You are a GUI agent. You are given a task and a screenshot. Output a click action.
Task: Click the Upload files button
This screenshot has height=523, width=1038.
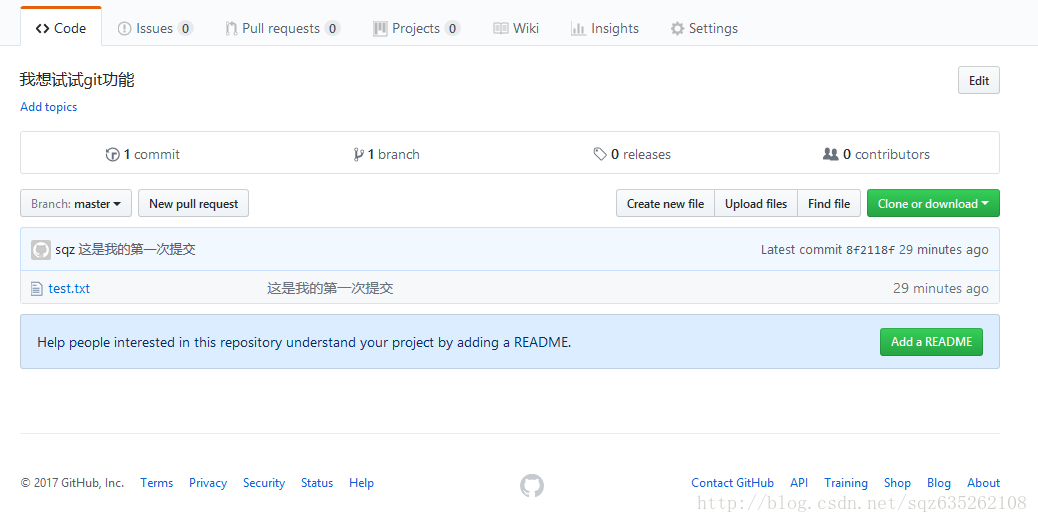[x=756, y=204]
